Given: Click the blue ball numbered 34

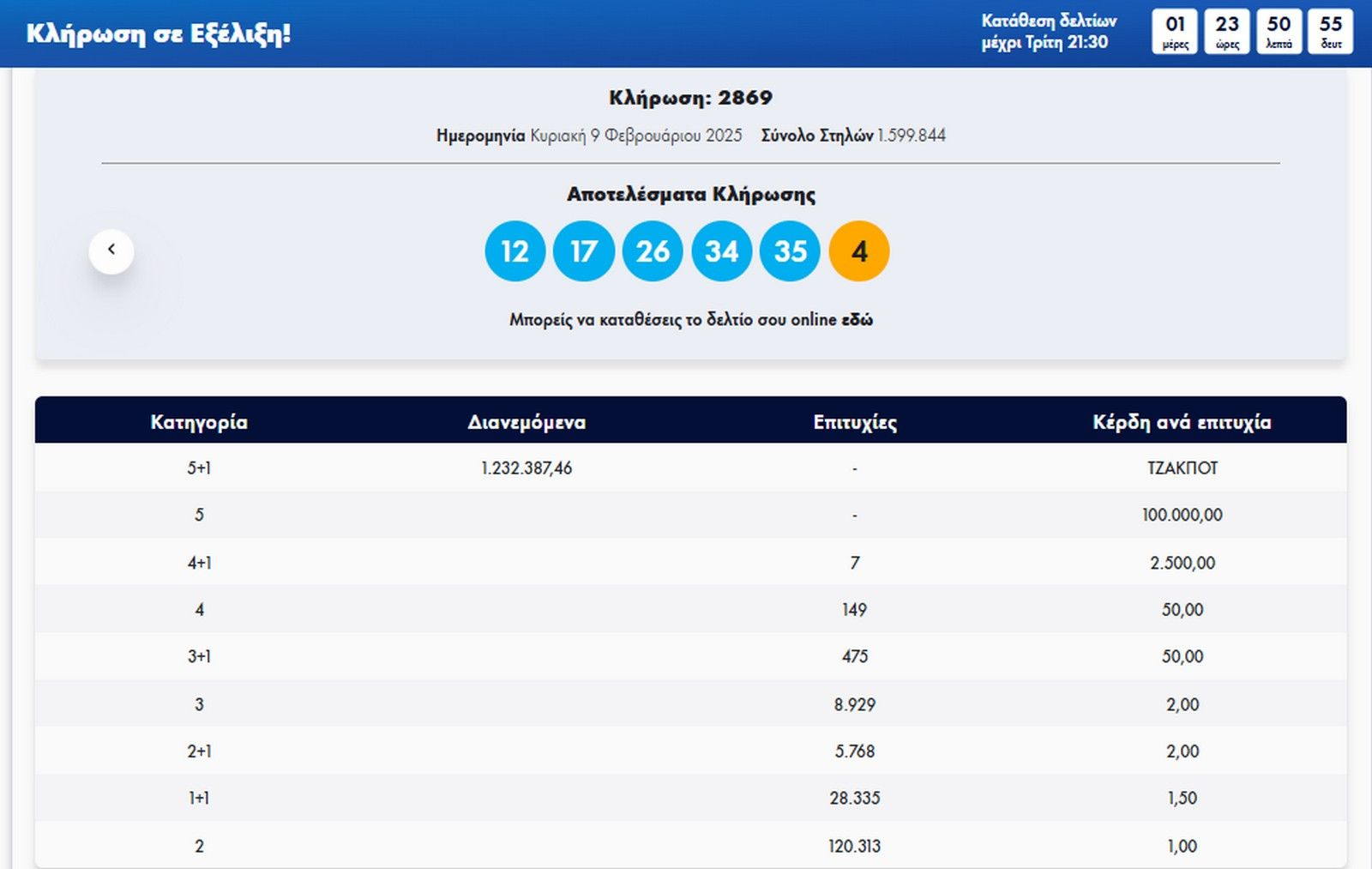Looking at the screenshot, I should tap(721, 251).
